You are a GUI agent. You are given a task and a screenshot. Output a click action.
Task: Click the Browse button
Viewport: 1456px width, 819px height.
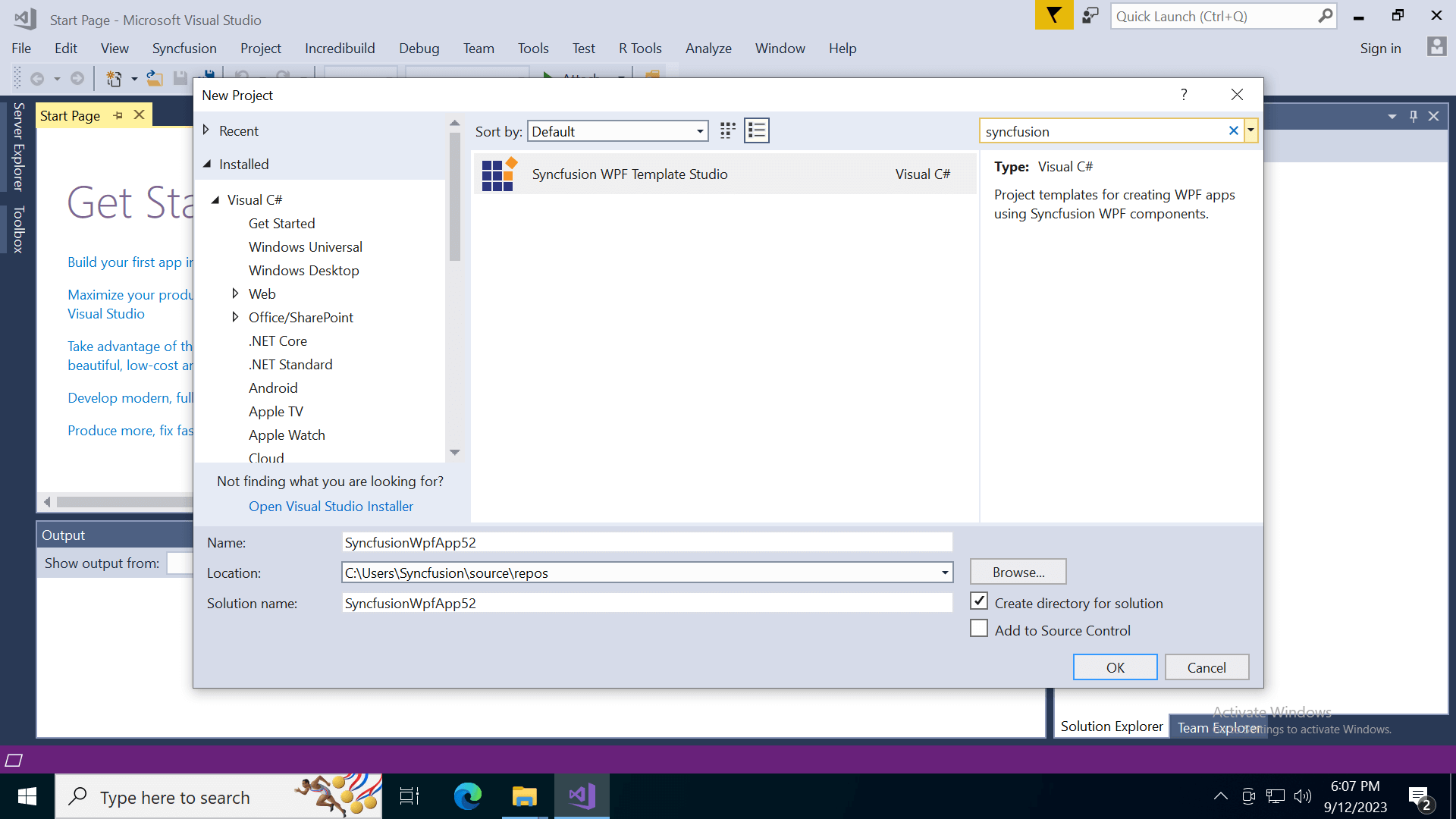1018,572
